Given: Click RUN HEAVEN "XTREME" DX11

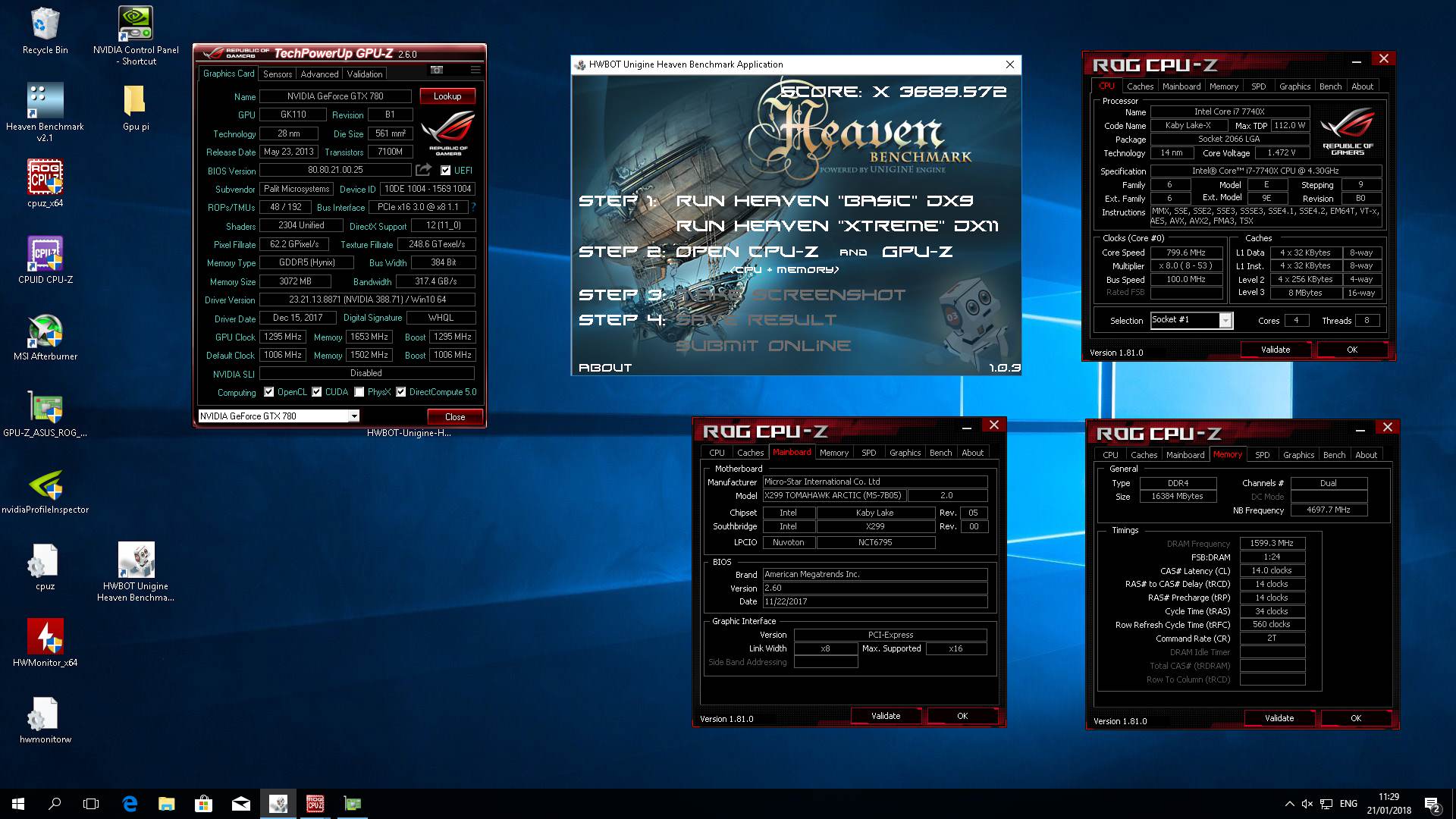Looking at the screenshot, I should 837,226.
